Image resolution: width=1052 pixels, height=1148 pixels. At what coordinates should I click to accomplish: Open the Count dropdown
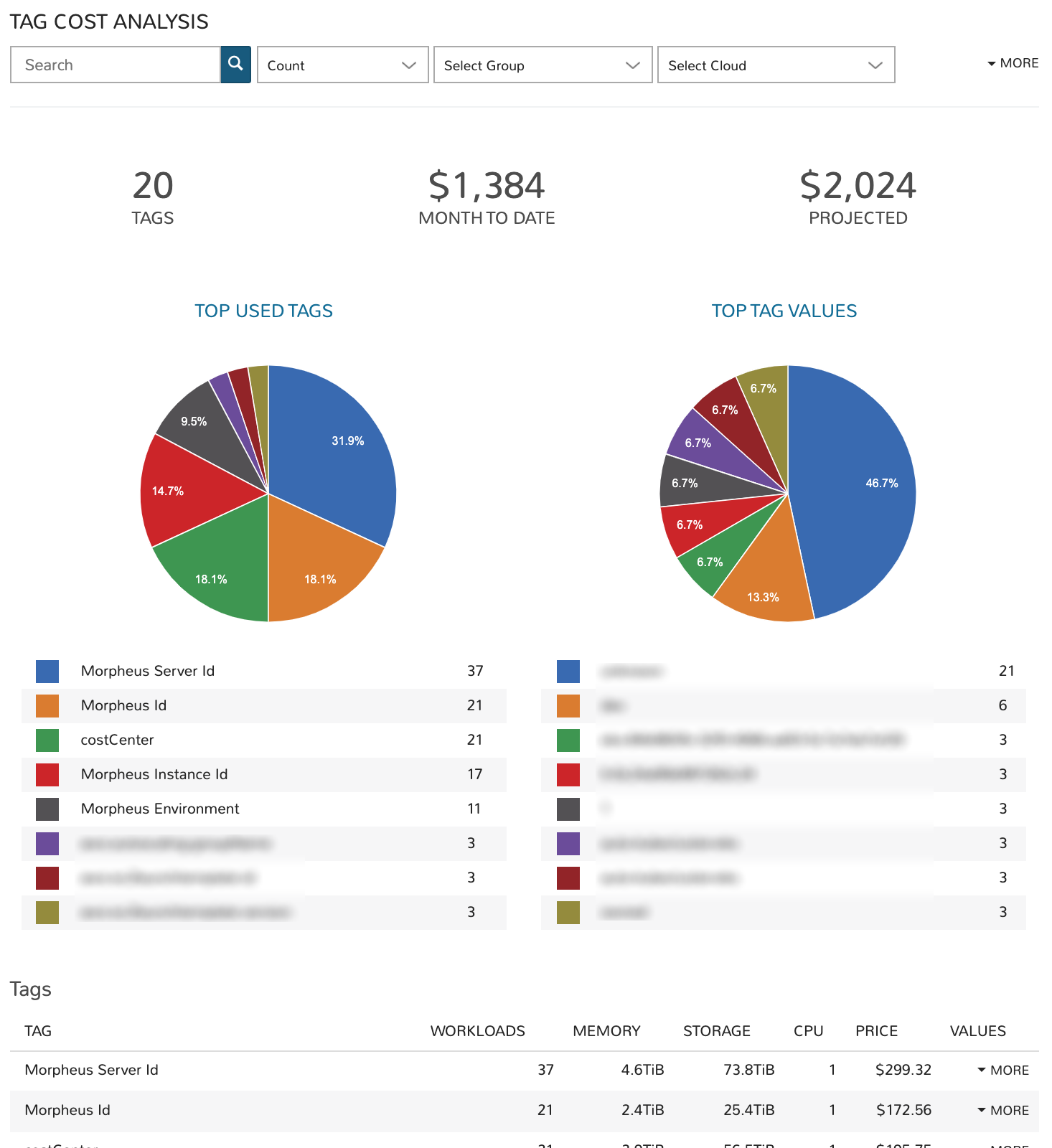[342, 65]
